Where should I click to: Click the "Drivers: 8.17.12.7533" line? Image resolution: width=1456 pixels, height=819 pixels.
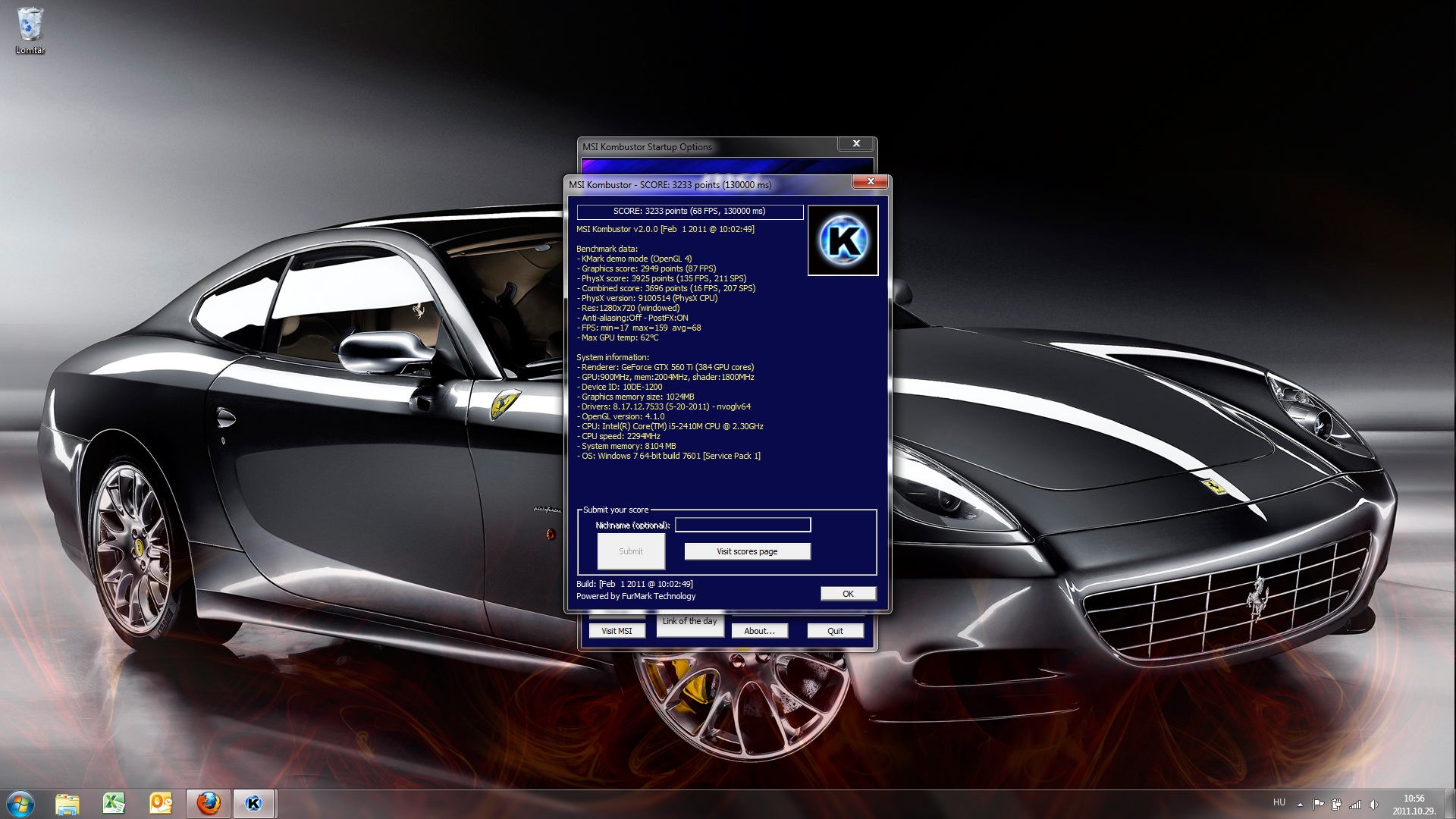[x=664, y=406]
